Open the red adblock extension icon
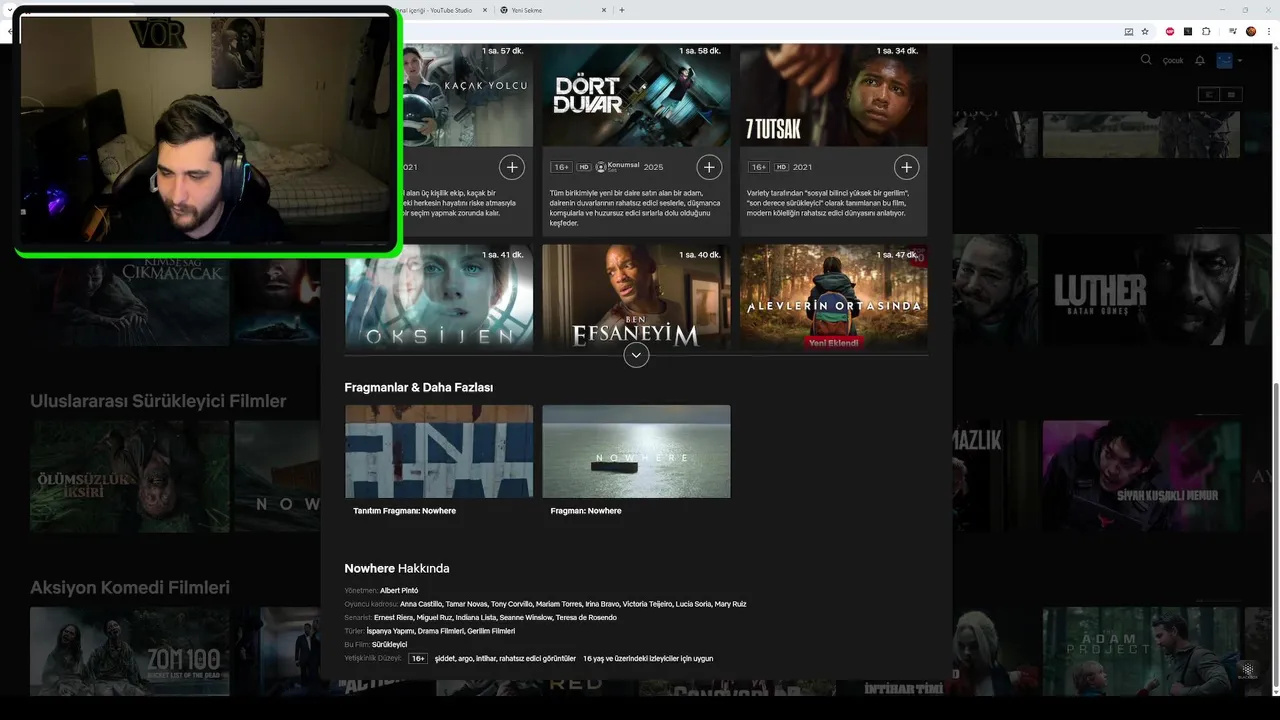1280x720 pixels. [1170, 31]
